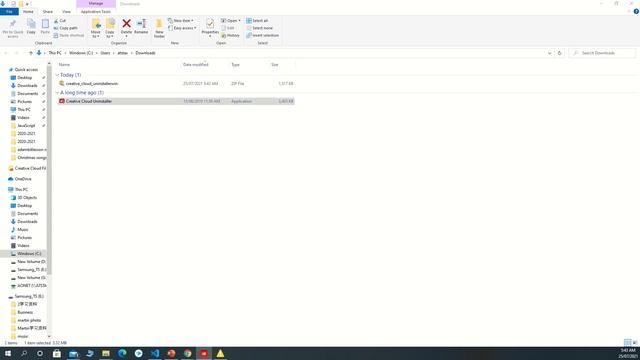
Task: Open the File tab
Action: coord(9,11)
